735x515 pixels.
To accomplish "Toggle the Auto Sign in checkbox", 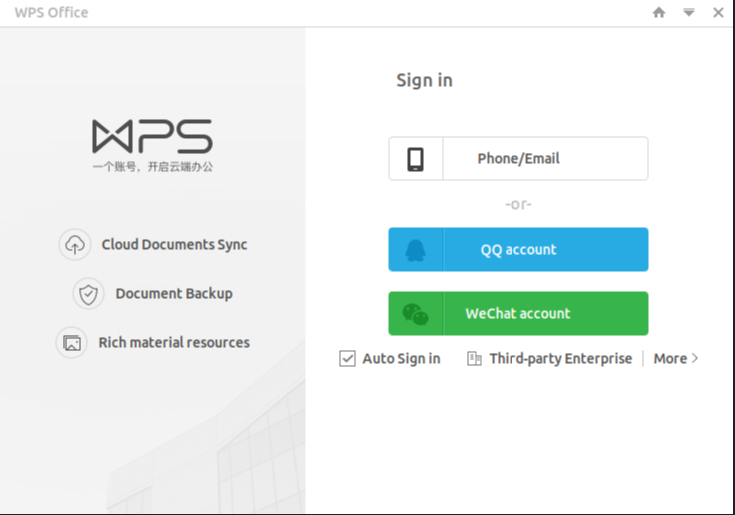I will (x=347, y=358).
